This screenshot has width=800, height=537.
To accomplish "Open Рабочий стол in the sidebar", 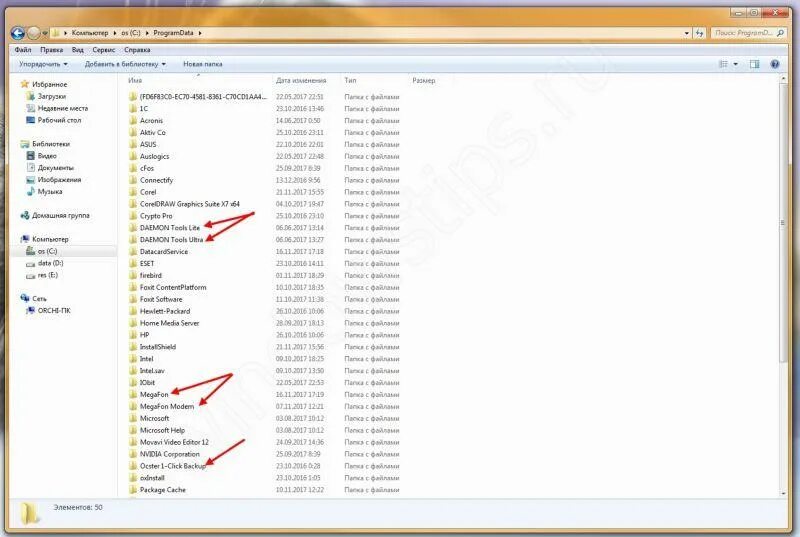I will [59, 120].
